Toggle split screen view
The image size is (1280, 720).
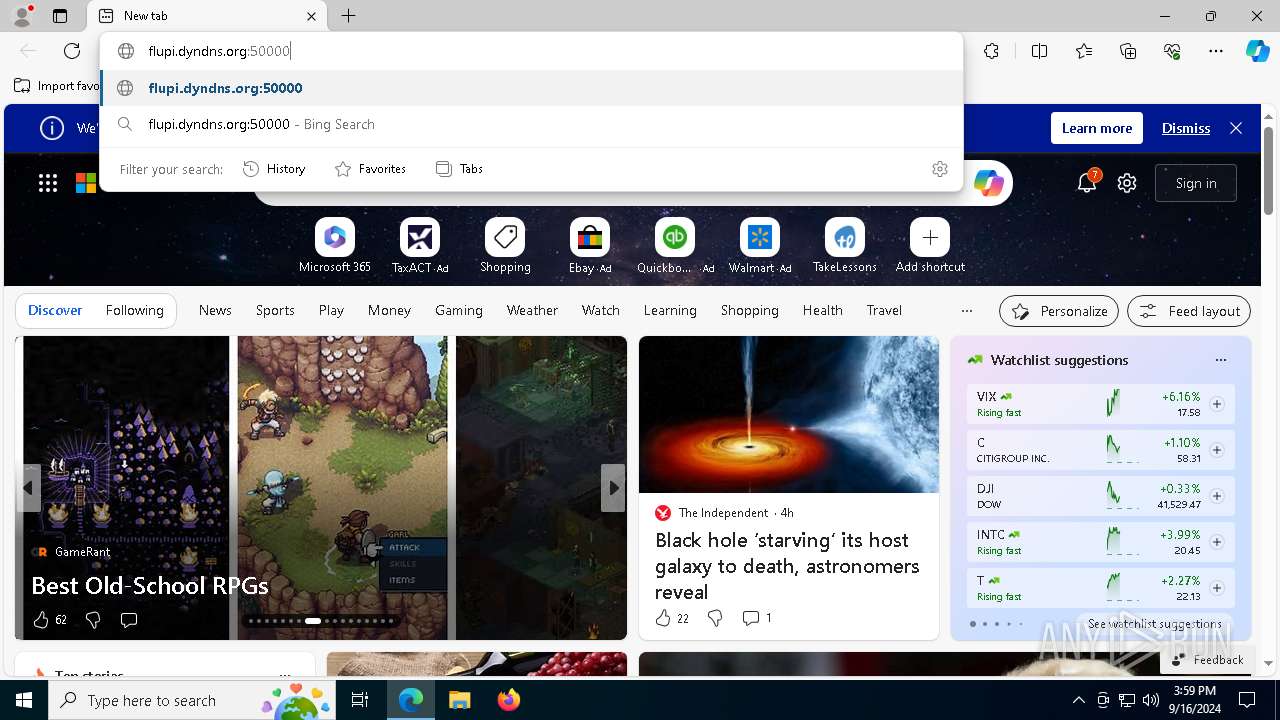[1039, 51]
